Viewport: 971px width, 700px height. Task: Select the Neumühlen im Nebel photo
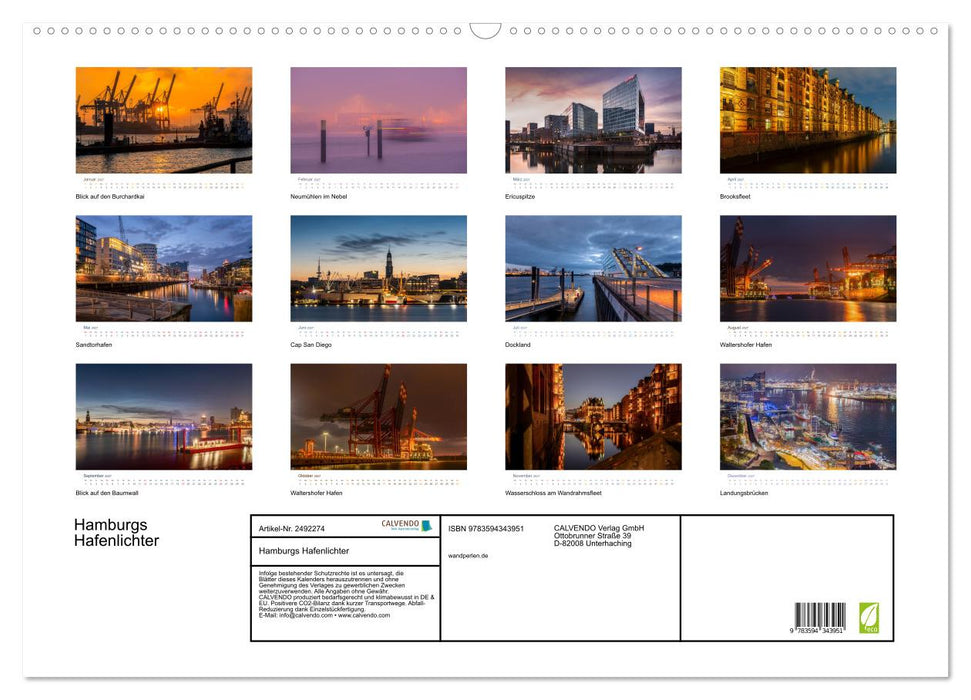point(378,120)
